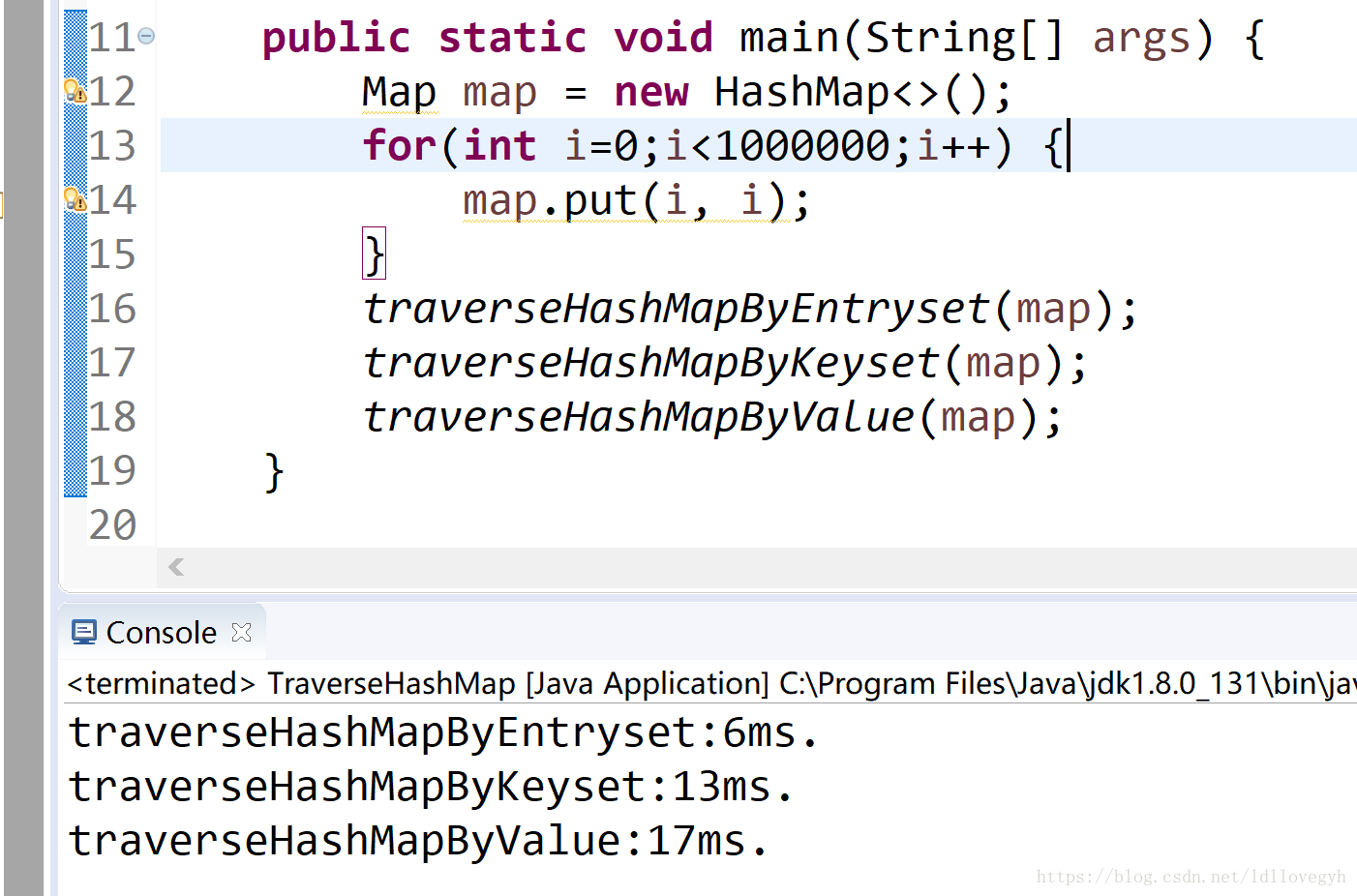Open the CSDN blog watermark link
This screenshot has height=896, width=1357.
tap(1190, 877)
